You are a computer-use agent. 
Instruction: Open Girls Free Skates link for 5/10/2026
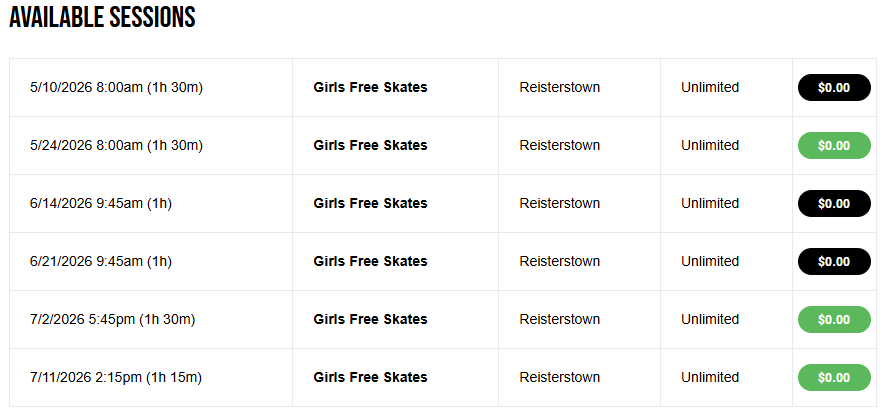[370, 88]
